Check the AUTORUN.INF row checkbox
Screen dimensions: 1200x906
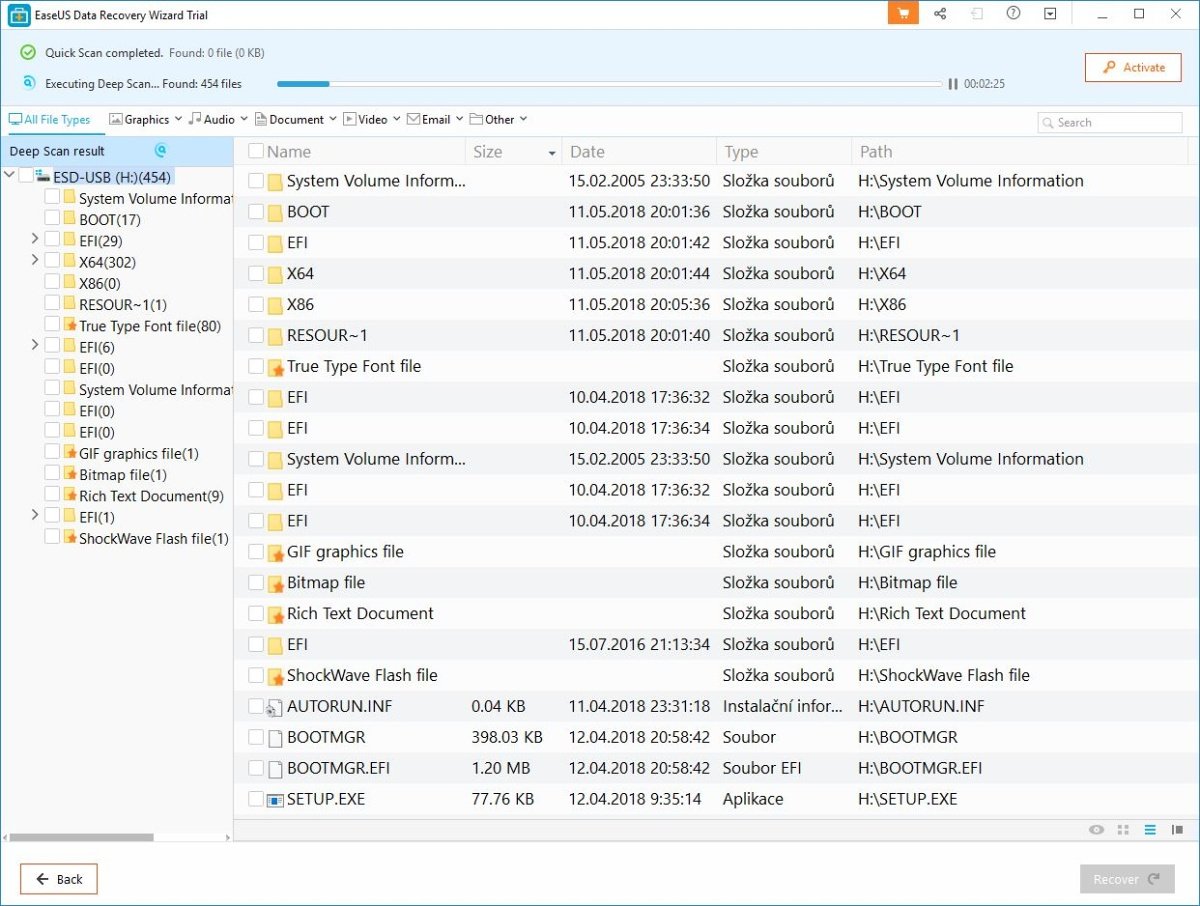pyautogui.click(x=256, y=707)
